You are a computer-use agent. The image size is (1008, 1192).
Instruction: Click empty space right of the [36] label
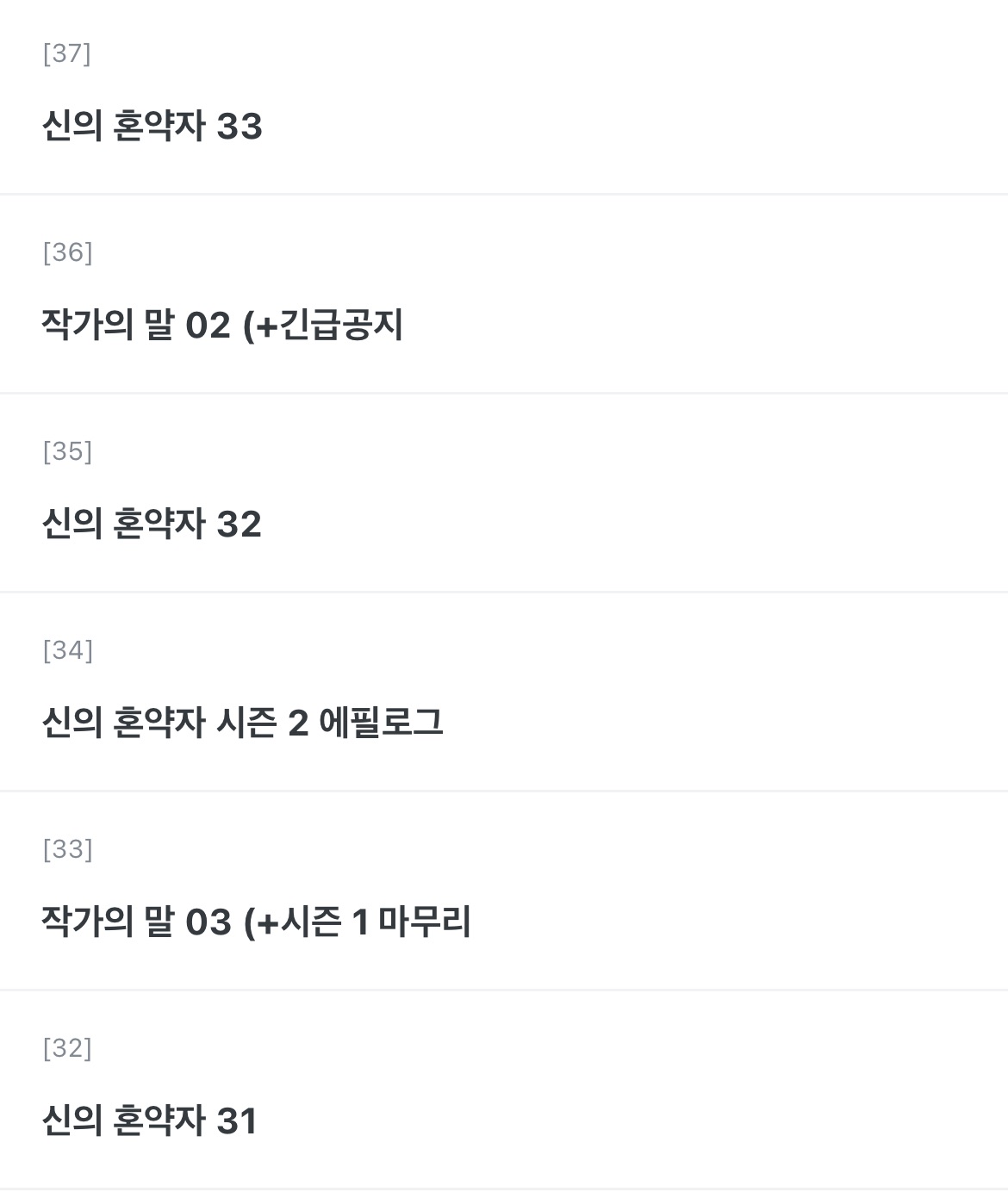point(517,252)
